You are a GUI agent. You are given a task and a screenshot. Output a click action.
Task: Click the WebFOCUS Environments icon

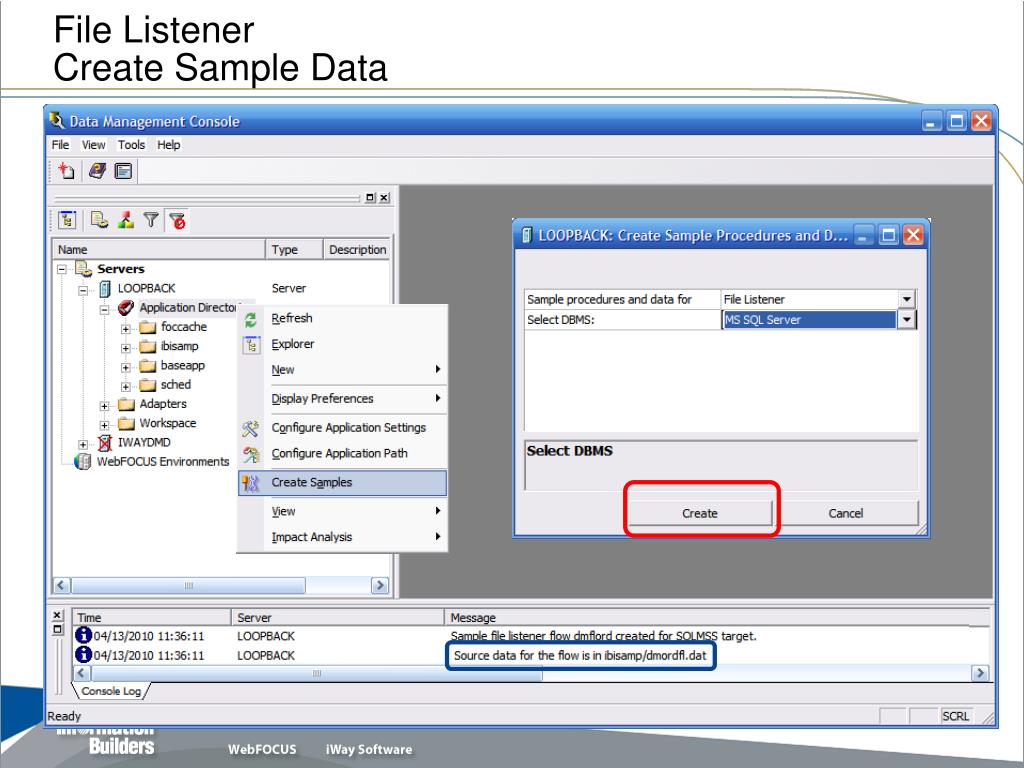click(x=83, y=462)
